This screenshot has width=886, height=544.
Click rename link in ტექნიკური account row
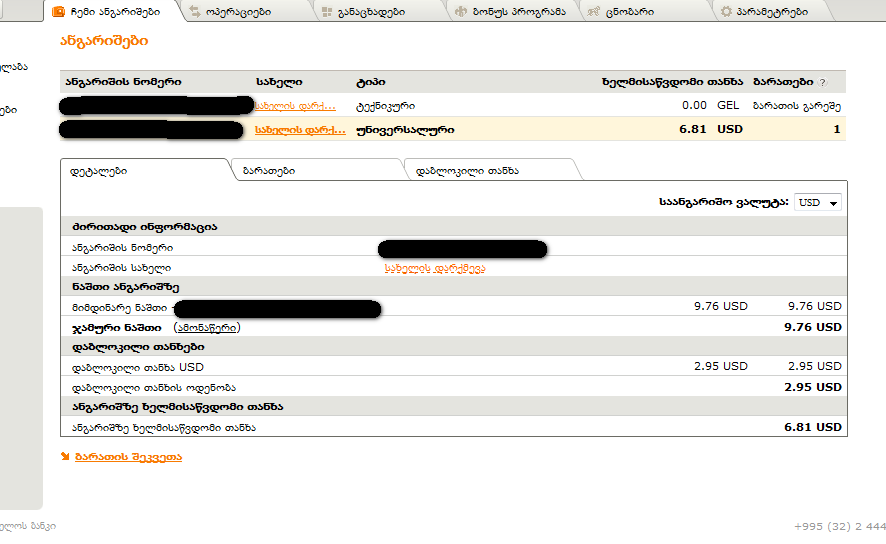295,106
